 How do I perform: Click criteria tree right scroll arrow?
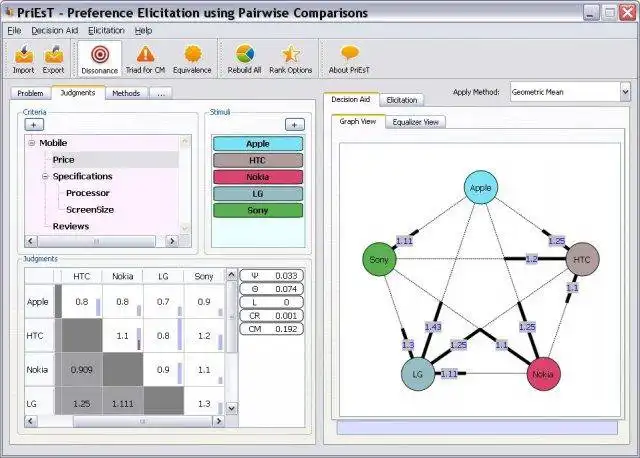172,241
